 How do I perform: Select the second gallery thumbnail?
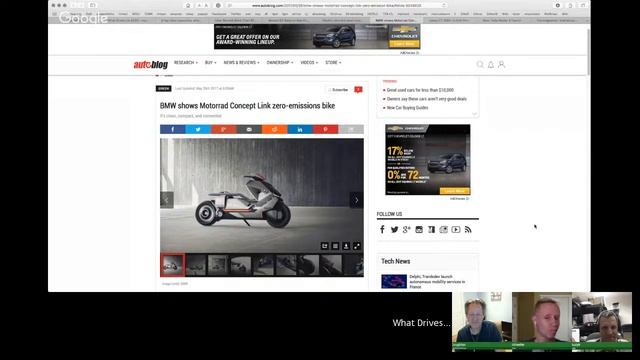(196, 265)
